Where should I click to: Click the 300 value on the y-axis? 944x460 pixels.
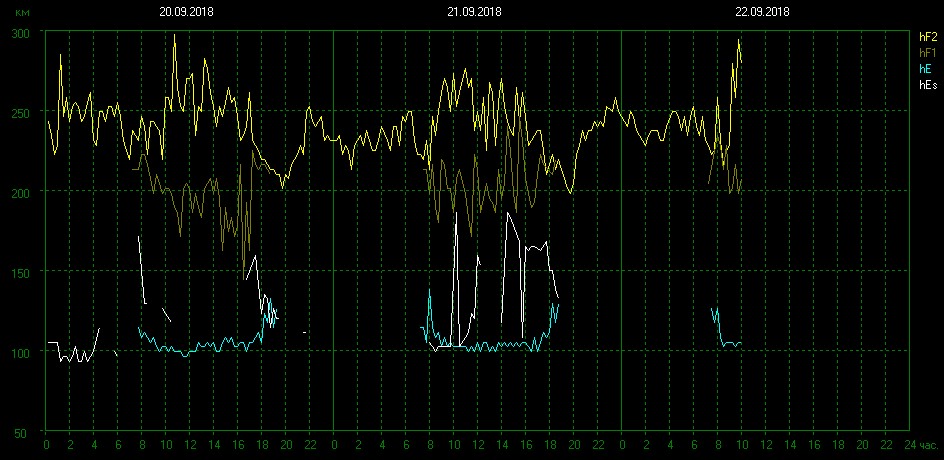click(x=21, y=33)
